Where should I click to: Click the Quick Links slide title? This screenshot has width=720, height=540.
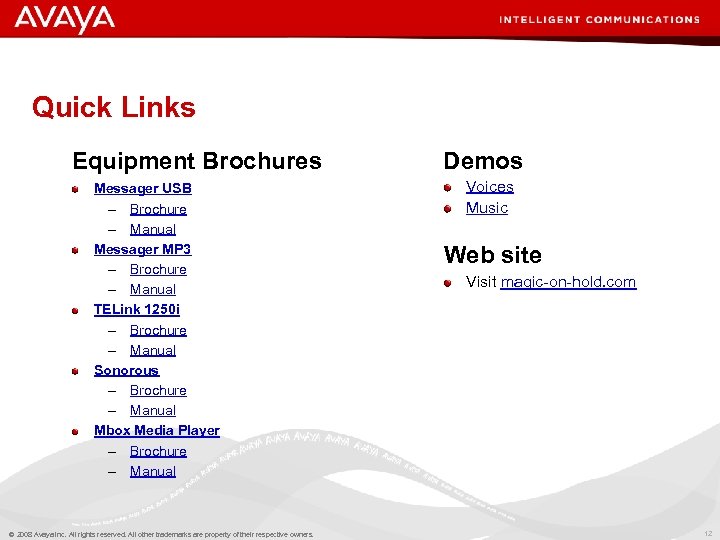tap(114, 107)
